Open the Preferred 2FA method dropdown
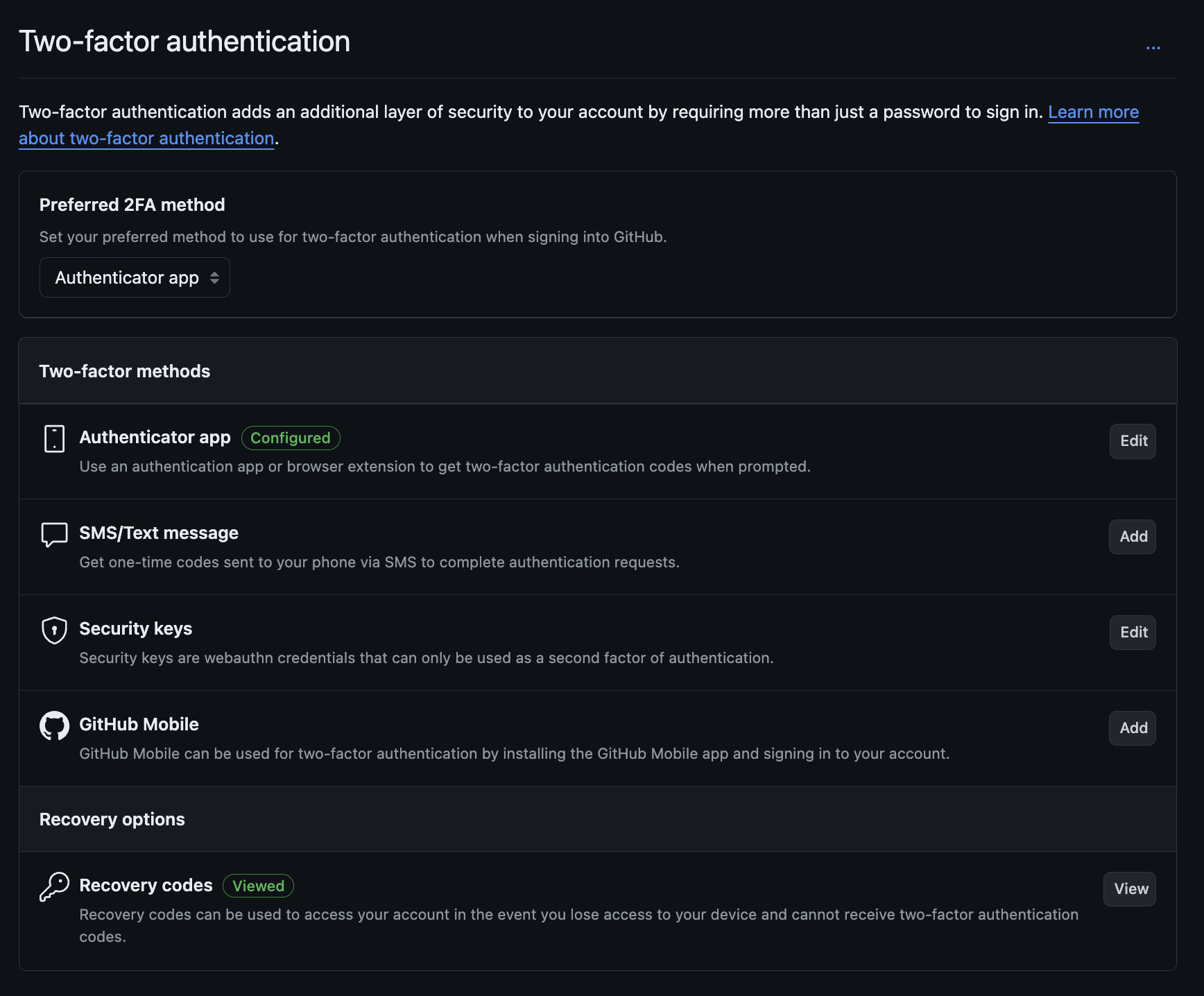This screenshot has width=1204, height=996. pyautogui.click(x=135, y=277)
